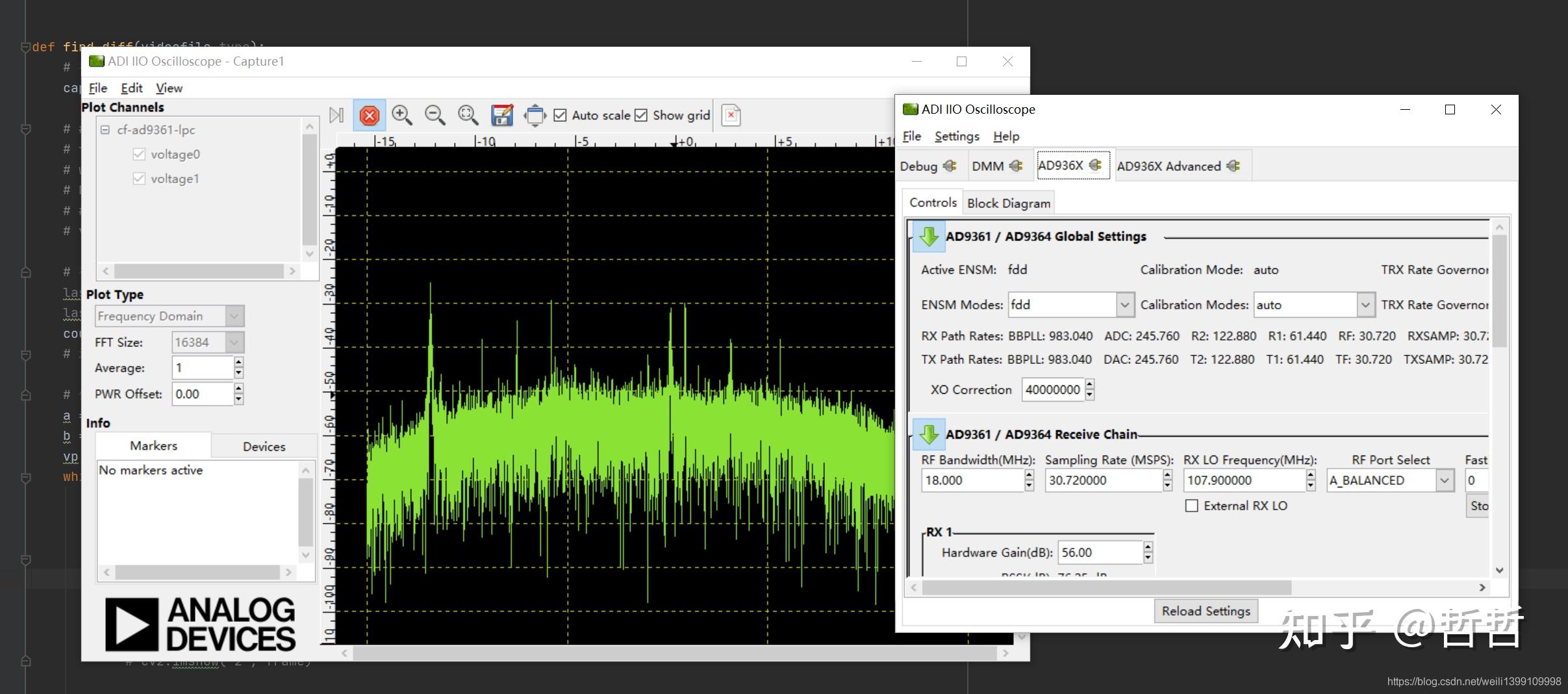
Task: Expand the Calibration Modes combo box
Action: 1365,305
